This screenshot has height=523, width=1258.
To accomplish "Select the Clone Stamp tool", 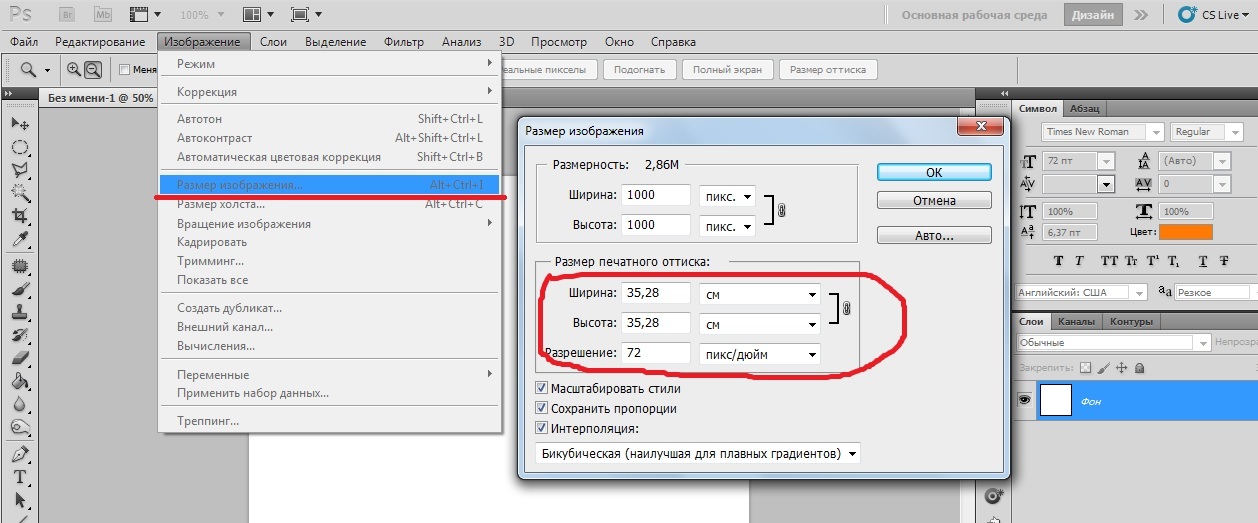I will 19,312.
